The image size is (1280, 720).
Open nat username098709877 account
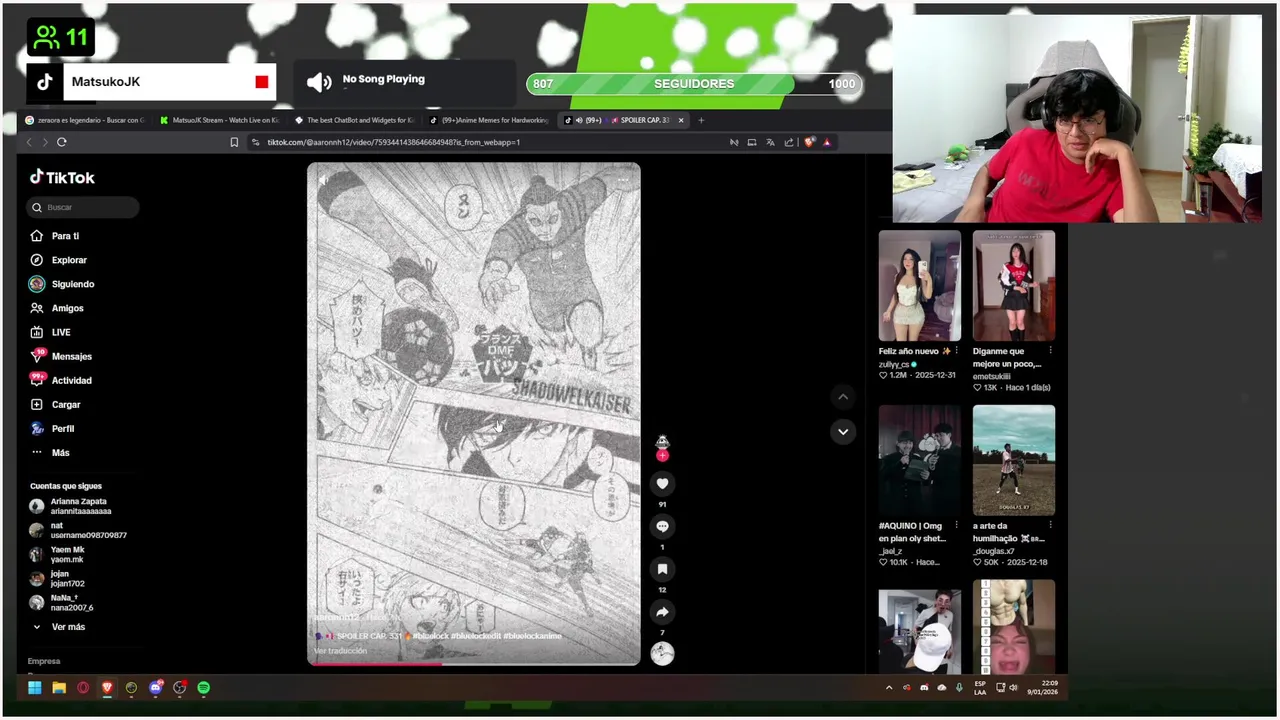(x=78, y=530)
